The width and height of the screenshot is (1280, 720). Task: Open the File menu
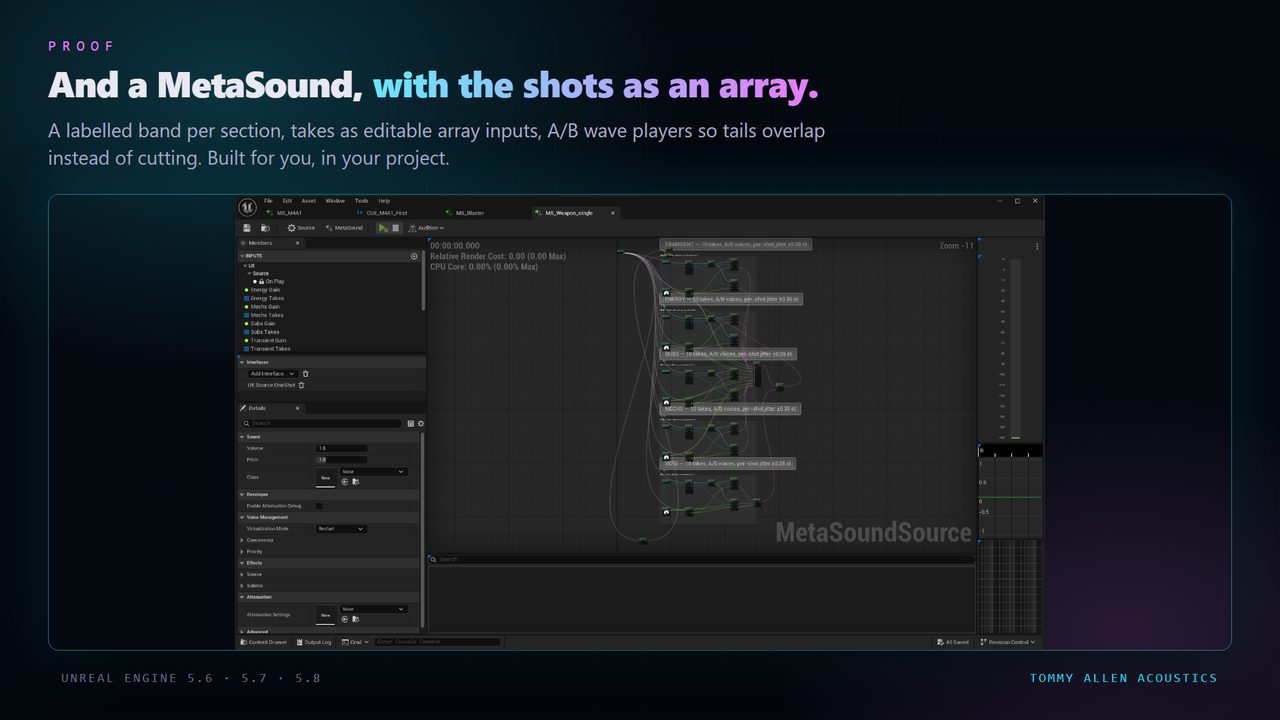pos(268,201)
